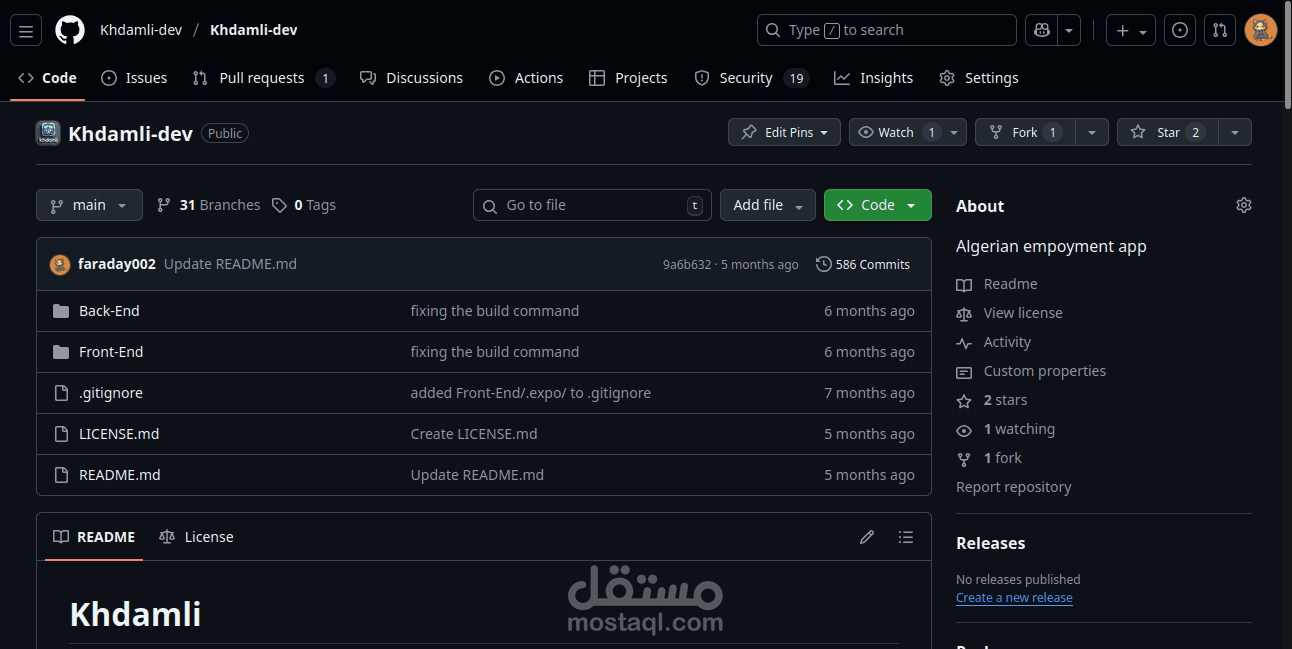This screenshot has height=649, width=1292.
Task: Click the repository avatar image next to Khdamli-dev
Action: click(x=48, y=133)
